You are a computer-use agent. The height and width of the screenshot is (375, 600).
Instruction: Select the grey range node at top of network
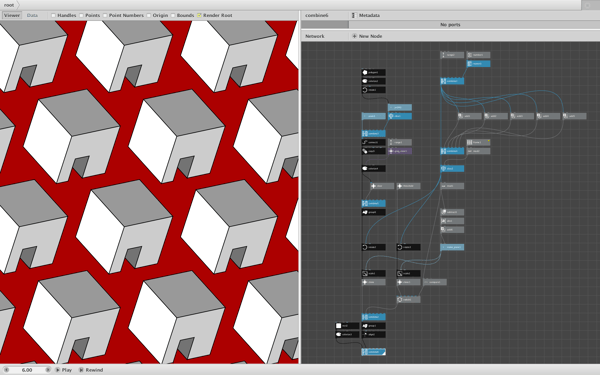(452, 55)
